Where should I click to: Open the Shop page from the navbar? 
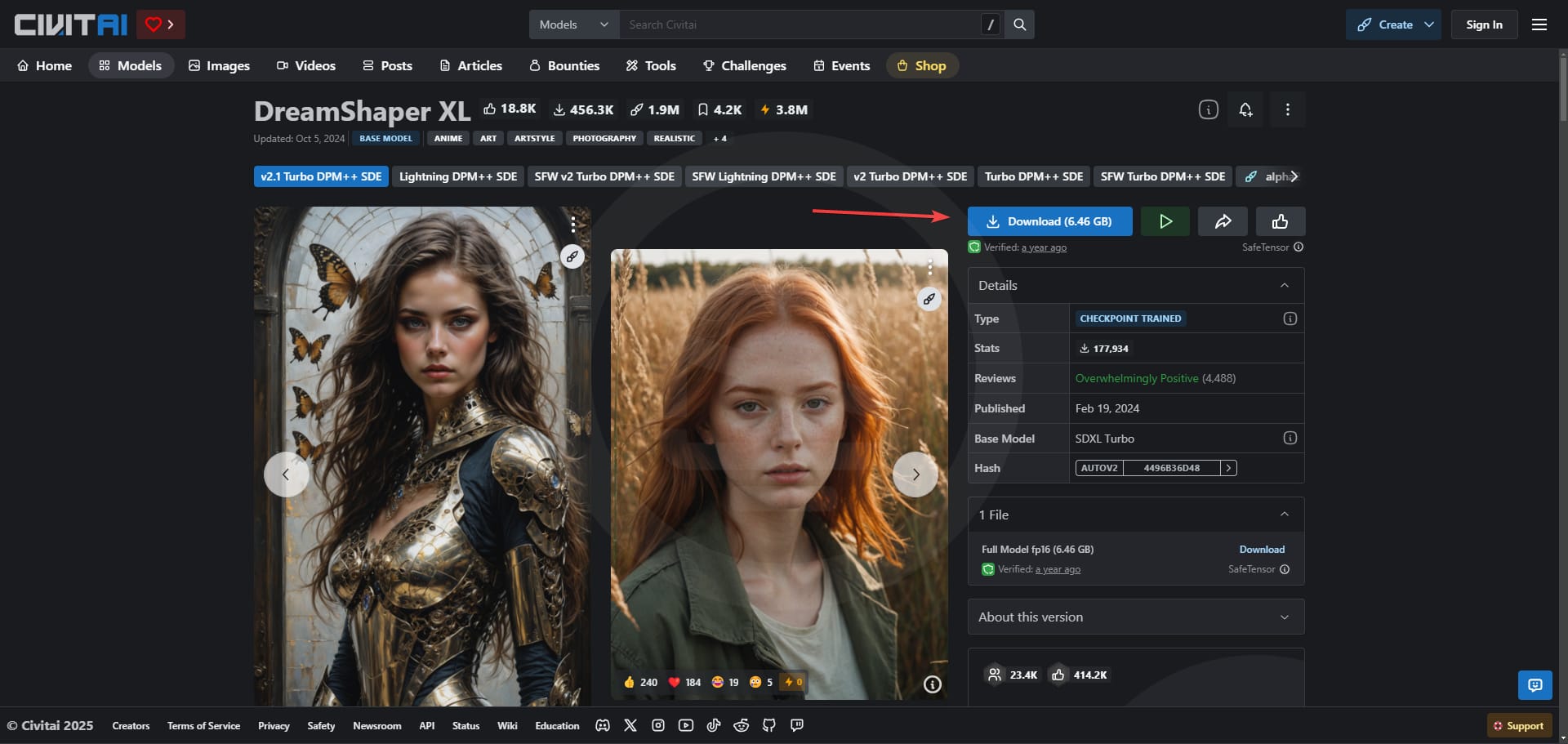922,65
